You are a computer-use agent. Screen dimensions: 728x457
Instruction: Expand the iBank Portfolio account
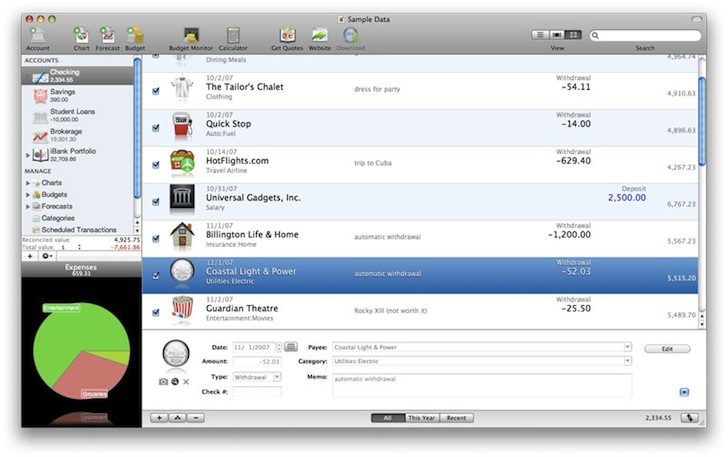point(27,155)
